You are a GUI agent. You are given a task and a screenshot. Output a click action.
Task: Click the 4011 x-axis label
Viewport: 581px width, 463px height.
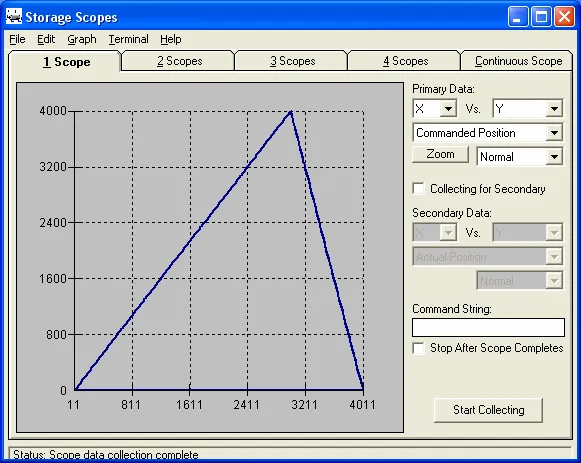pyautogui.click(x=362, y=404)
